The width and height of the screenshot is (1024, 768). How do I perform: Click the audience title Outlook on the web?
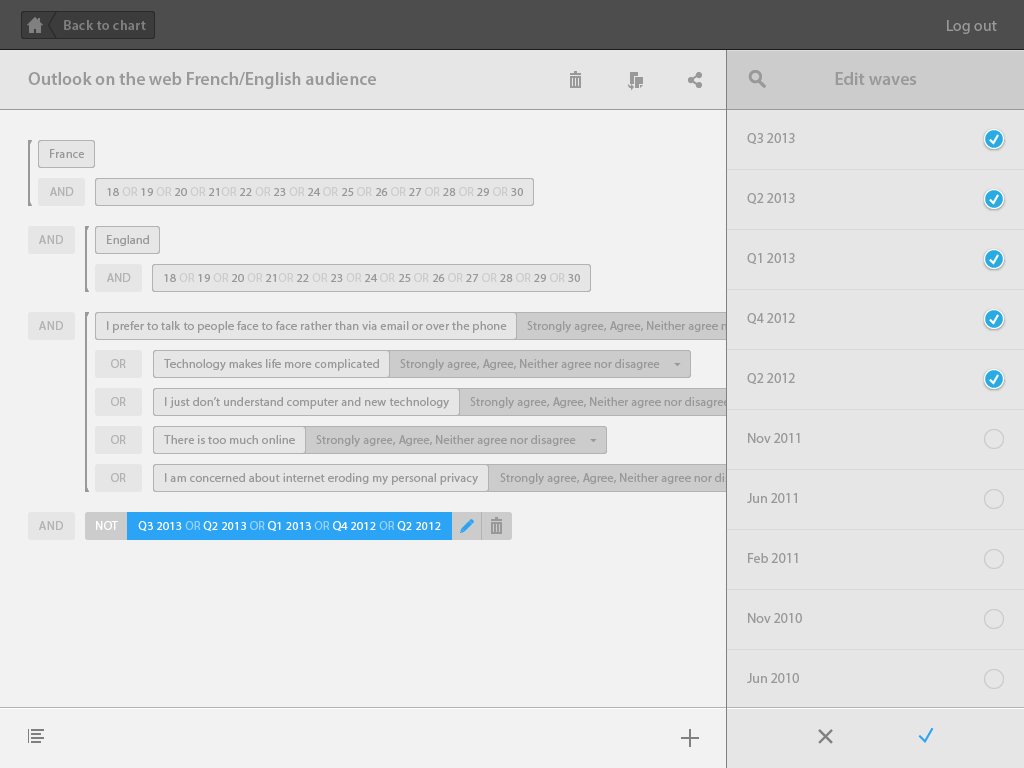tap(202, 79)
